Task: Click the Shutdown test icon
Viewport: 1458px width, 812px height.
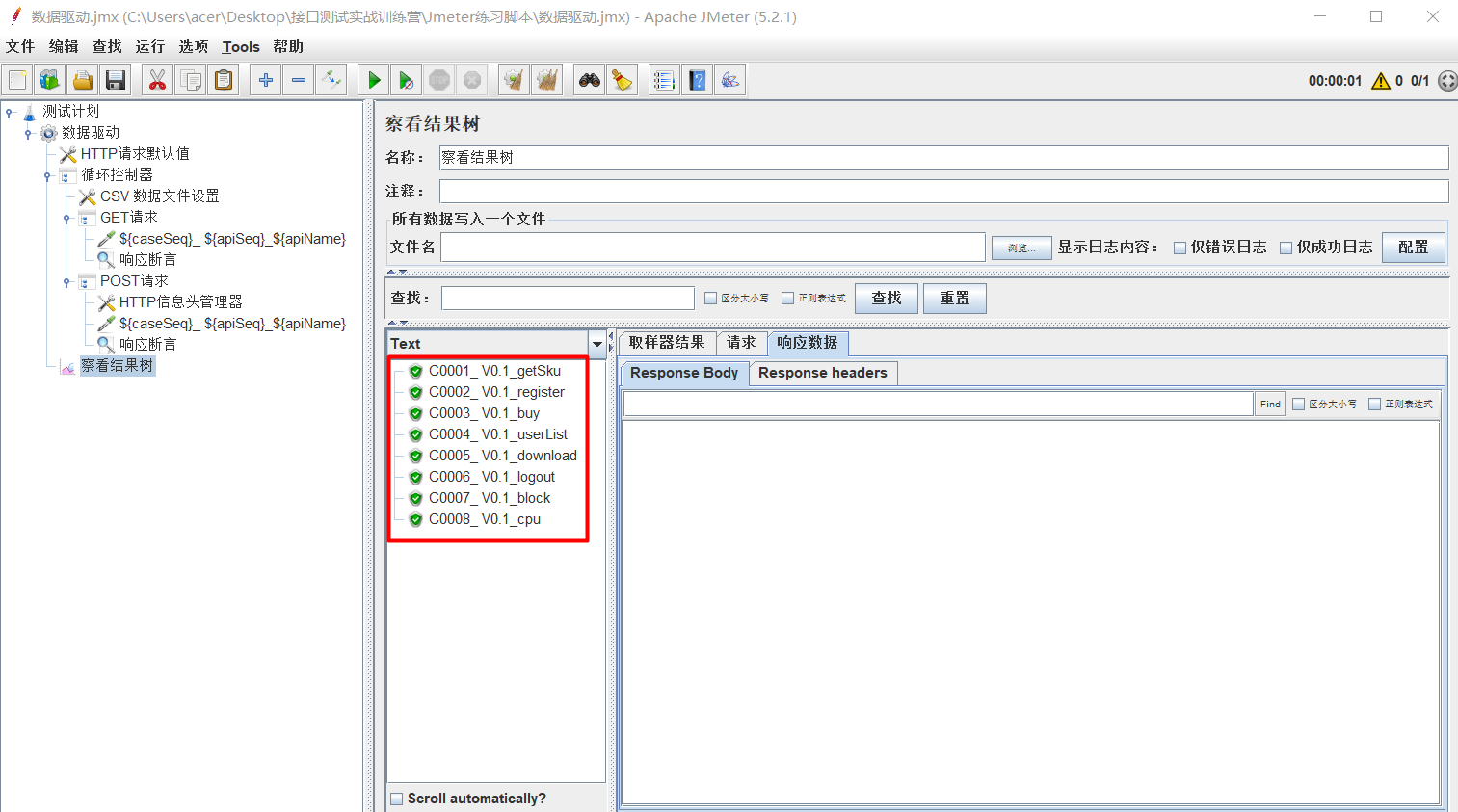Action: tap(472, 80)
